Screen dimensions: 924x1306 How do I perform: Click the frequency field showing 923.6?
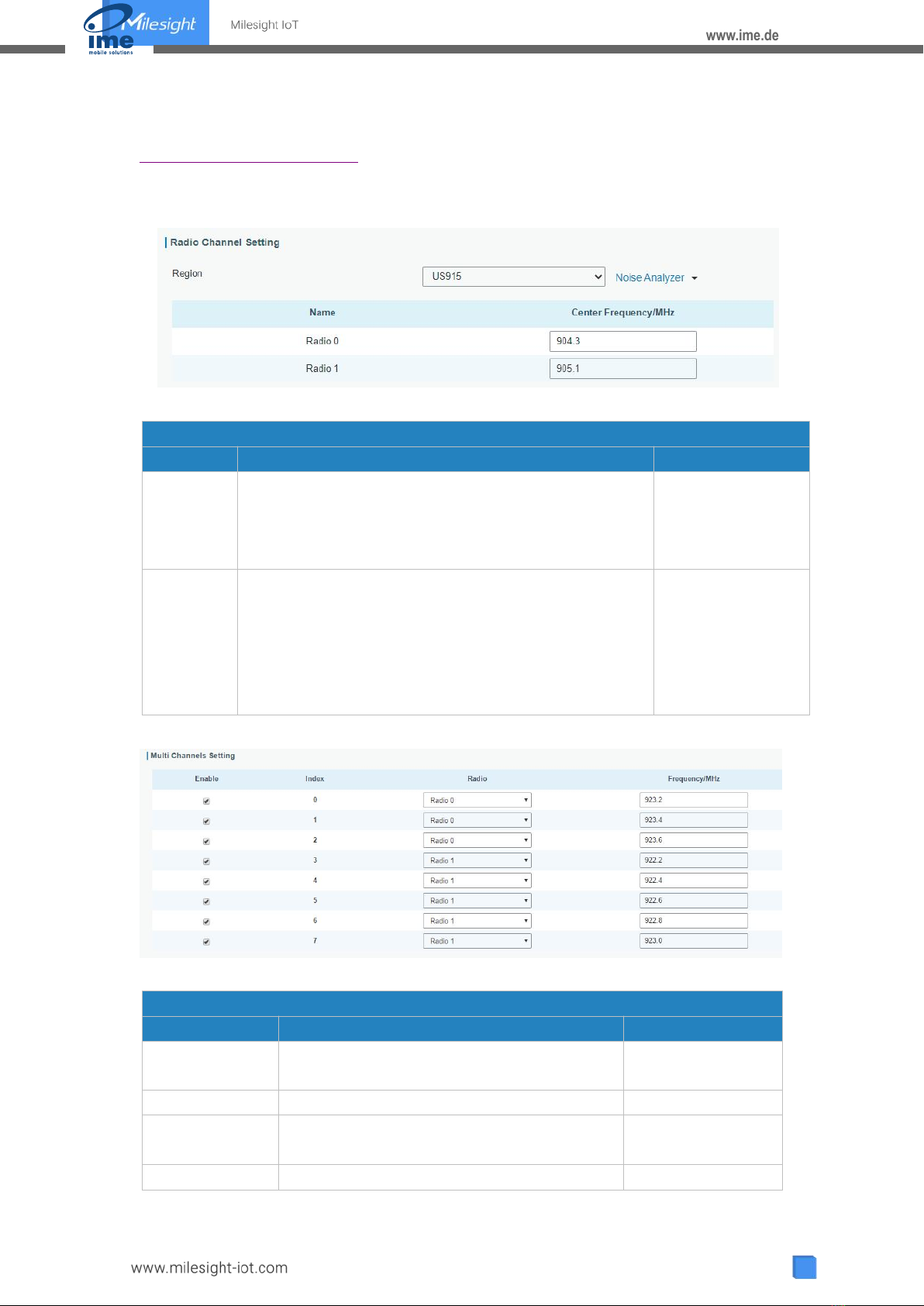coord(694,840)
